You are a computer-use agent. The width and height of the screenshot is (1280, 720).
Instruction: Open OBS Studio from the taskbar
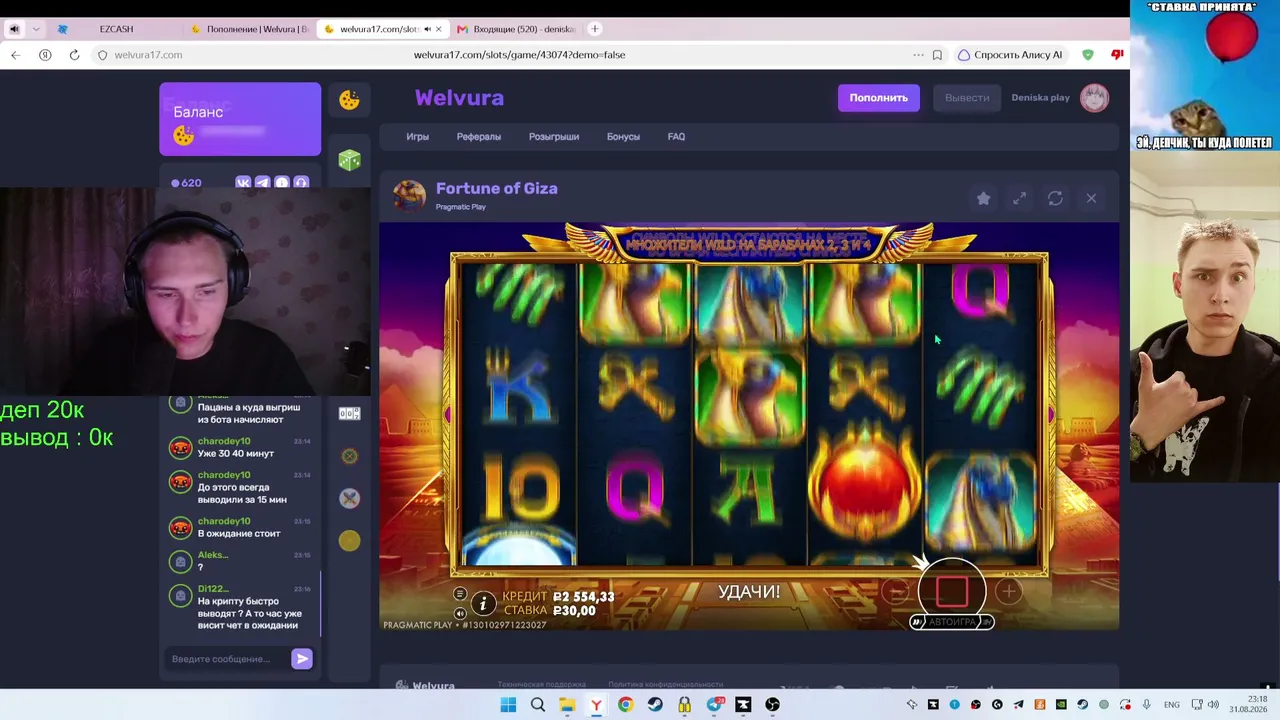(772, 705)
